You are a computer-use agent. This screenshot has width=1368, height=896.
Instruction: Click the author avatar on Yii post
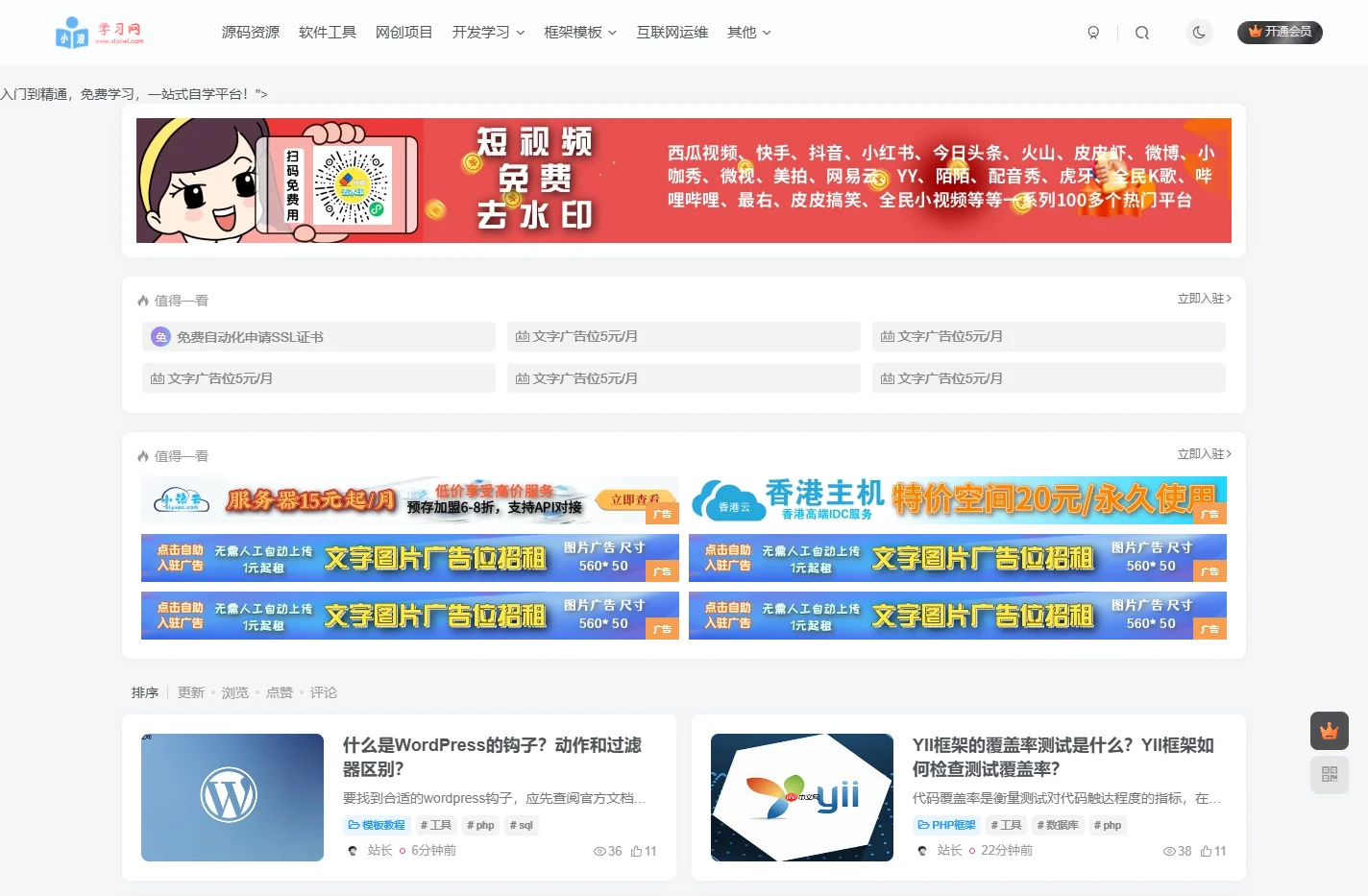pyautogui.click(x=922, y=851)
